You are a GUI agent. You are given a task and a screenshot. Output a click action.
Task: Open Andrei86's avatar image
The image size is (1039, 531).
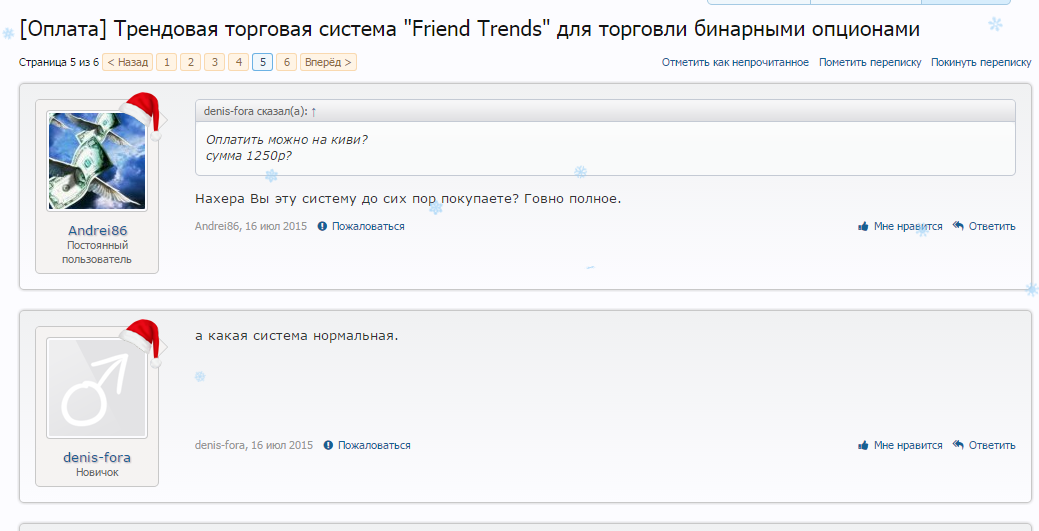point(97,161)
